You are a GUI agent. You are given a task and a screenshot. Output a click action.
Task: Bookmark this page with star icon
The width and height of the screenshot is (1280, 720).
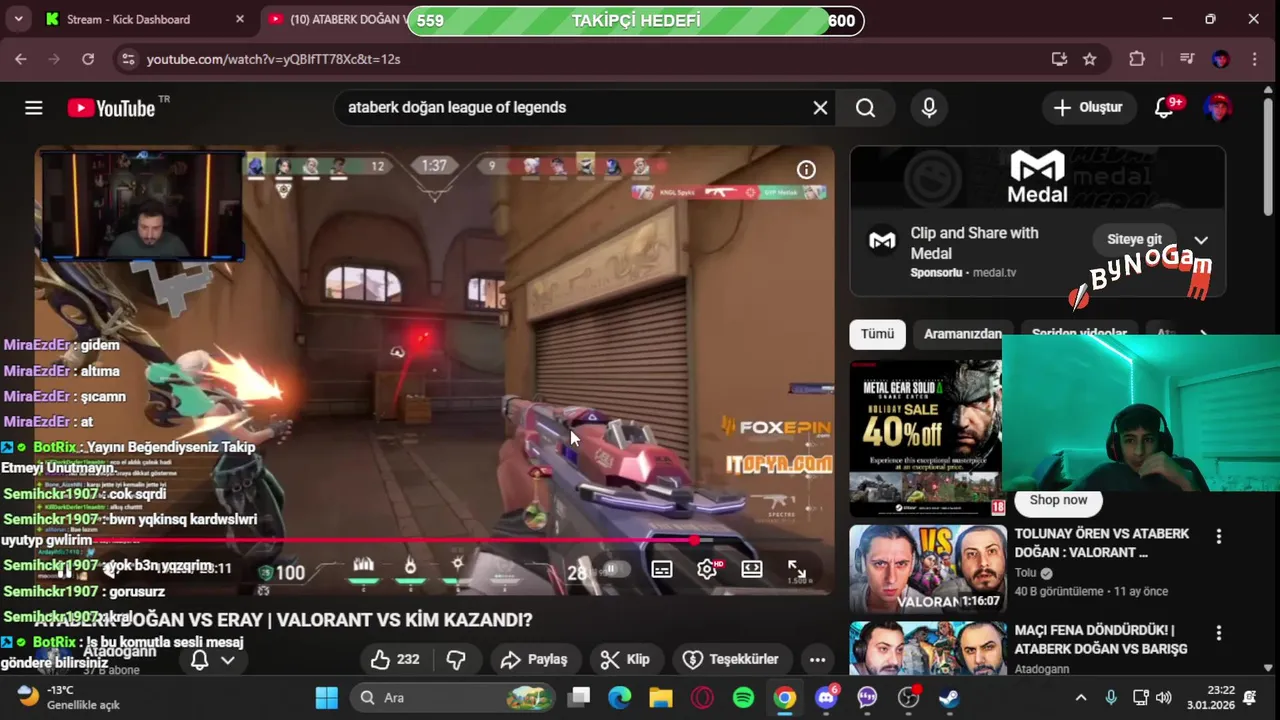coord(1090,59)
